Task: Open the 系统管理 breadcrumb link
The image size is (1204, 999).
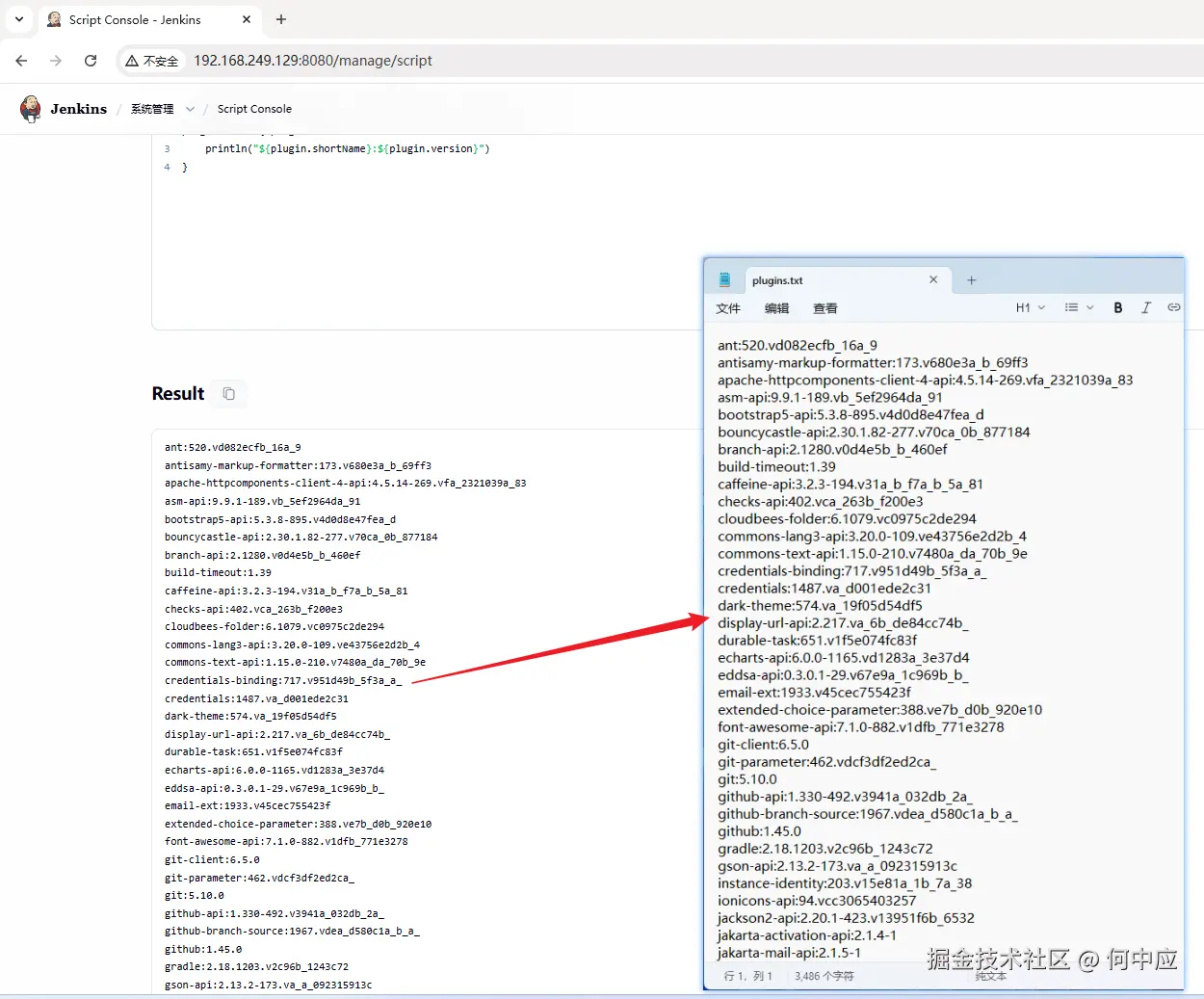Action: (152, 109)
